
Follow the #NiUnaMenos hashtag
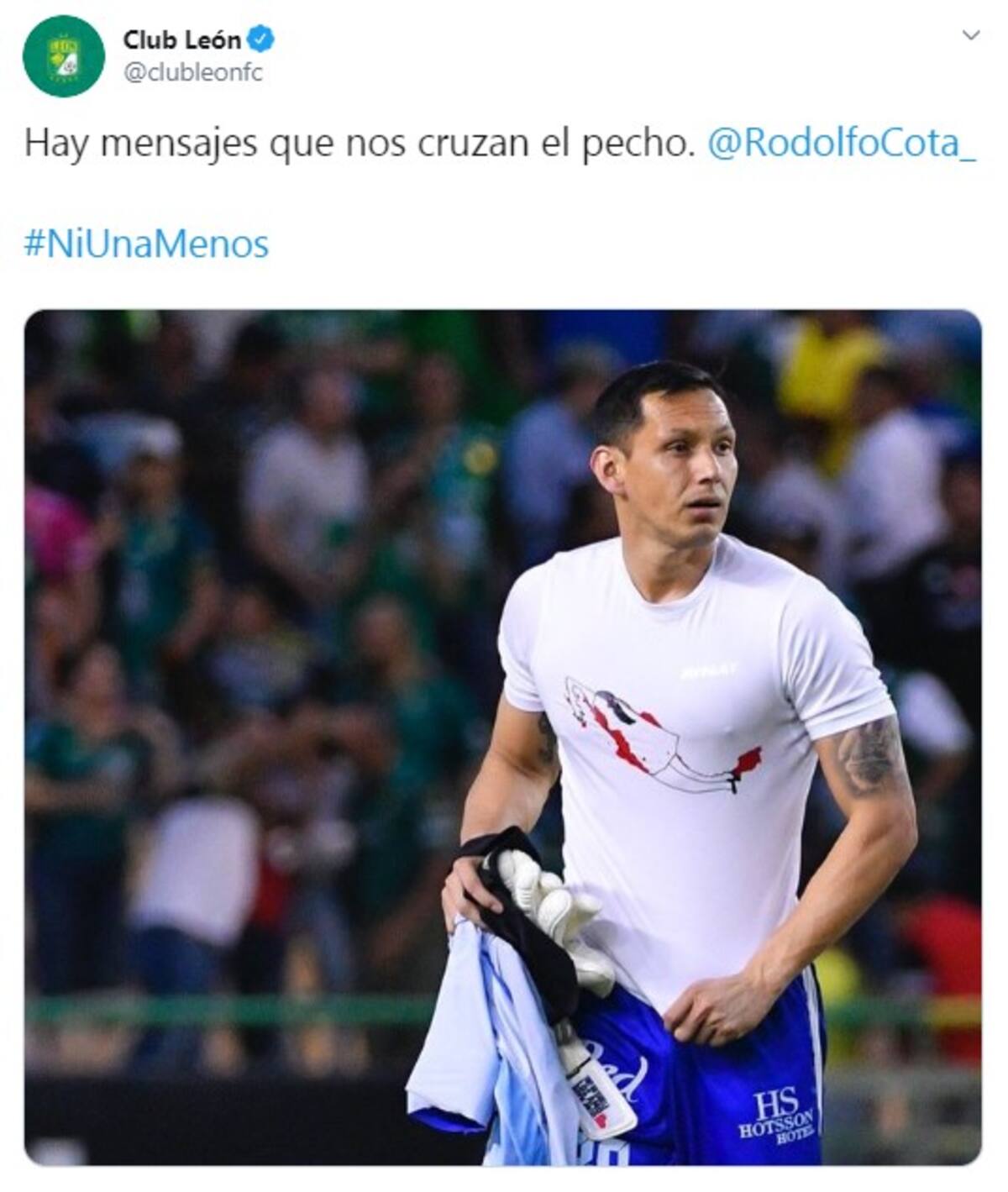click(x=147, y=244)
